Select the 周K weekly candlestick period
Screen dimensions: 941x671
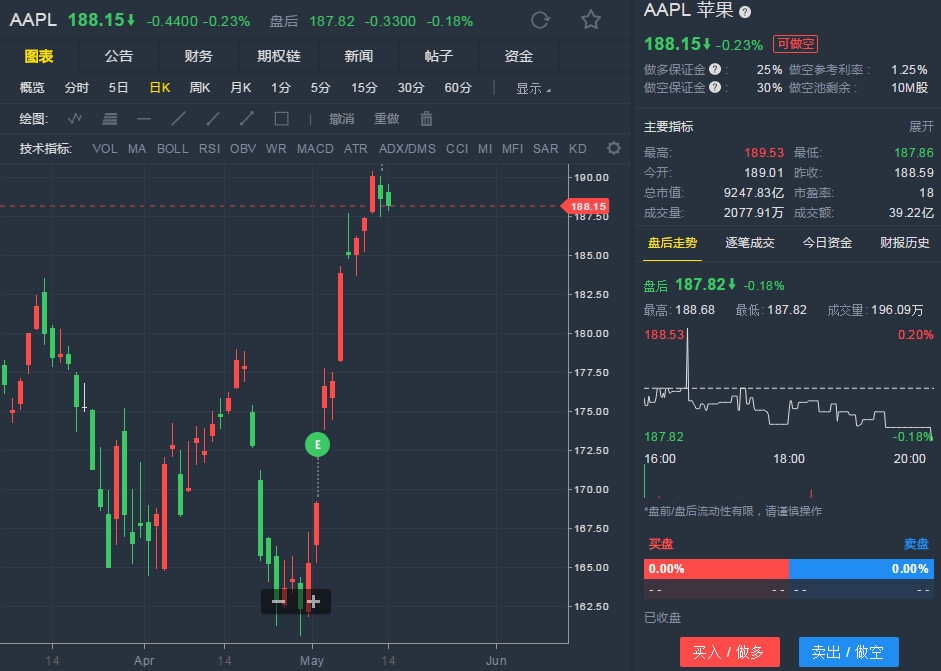click(200, 88)
